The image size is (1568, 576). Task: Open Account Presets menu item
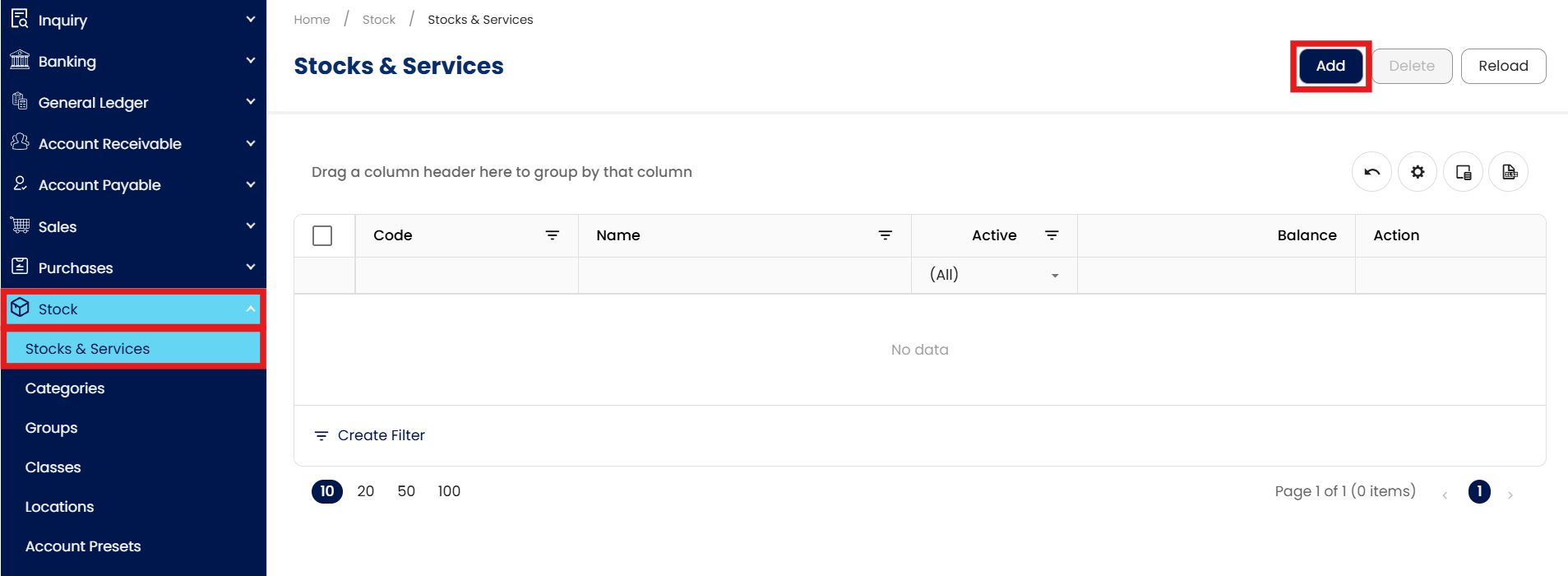pyautogui.click(x=83, y=546)
